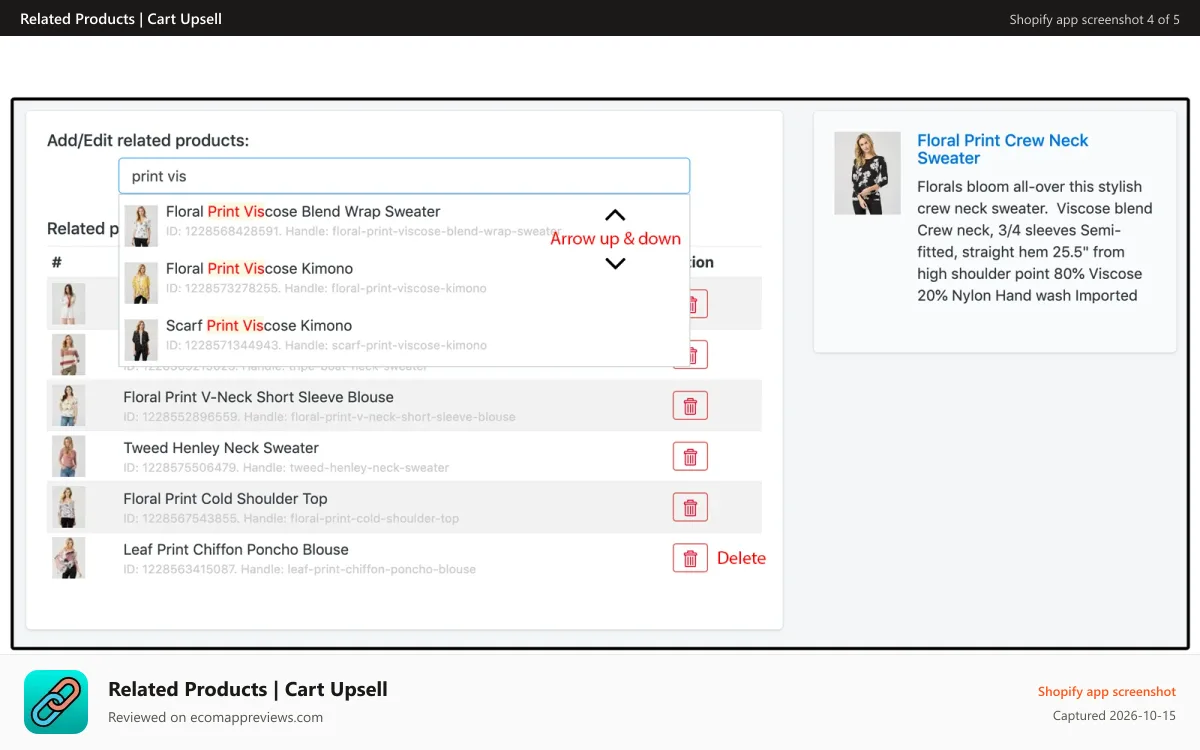Screen dimensions: 1200x750
Task: Delete the Floral Print V-Neck Short Sleeve Blouse row
Action: (x=690, y=405)
